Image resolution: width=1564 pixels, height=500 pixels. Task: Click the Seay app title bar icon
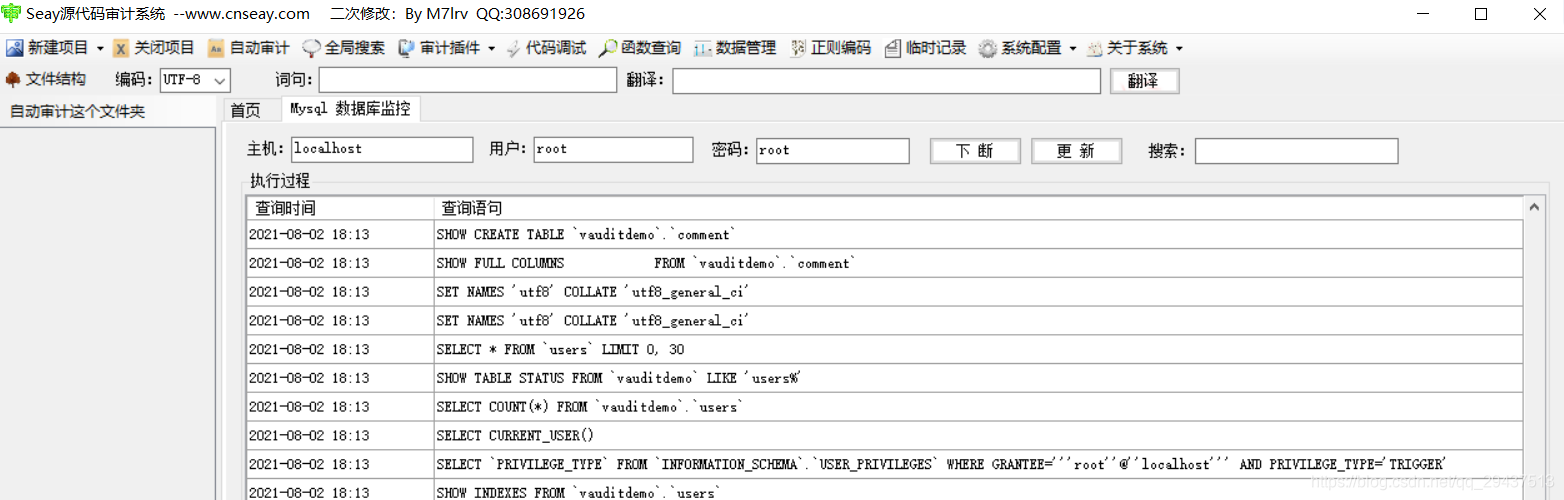coord(11,14)
